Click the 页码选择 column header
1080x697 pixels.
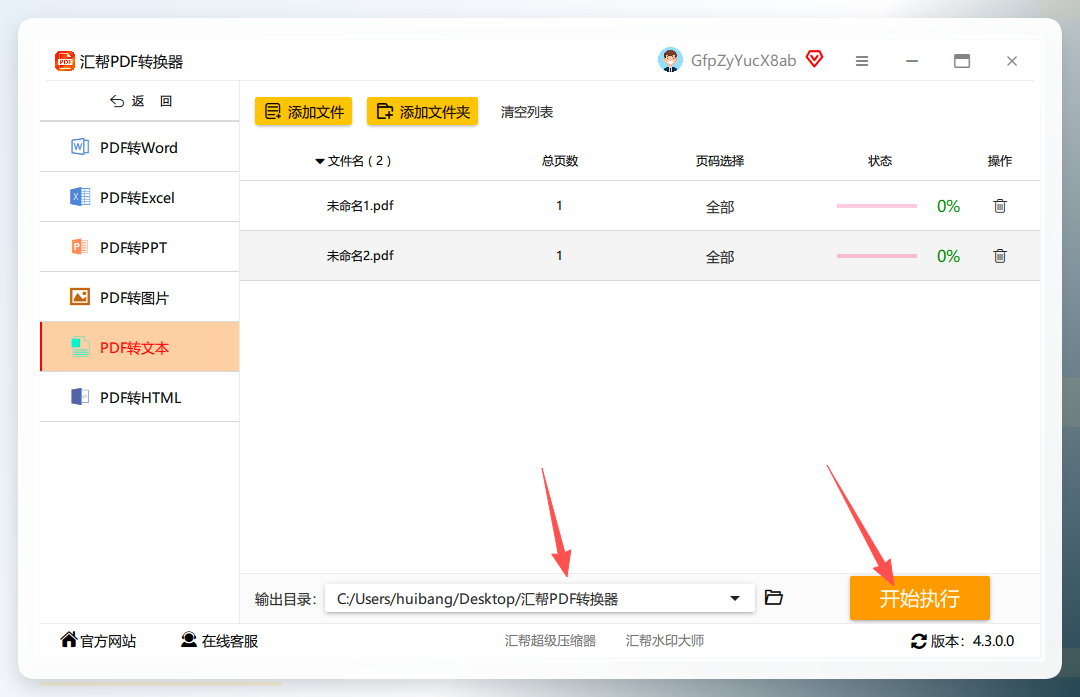[720, 161]
